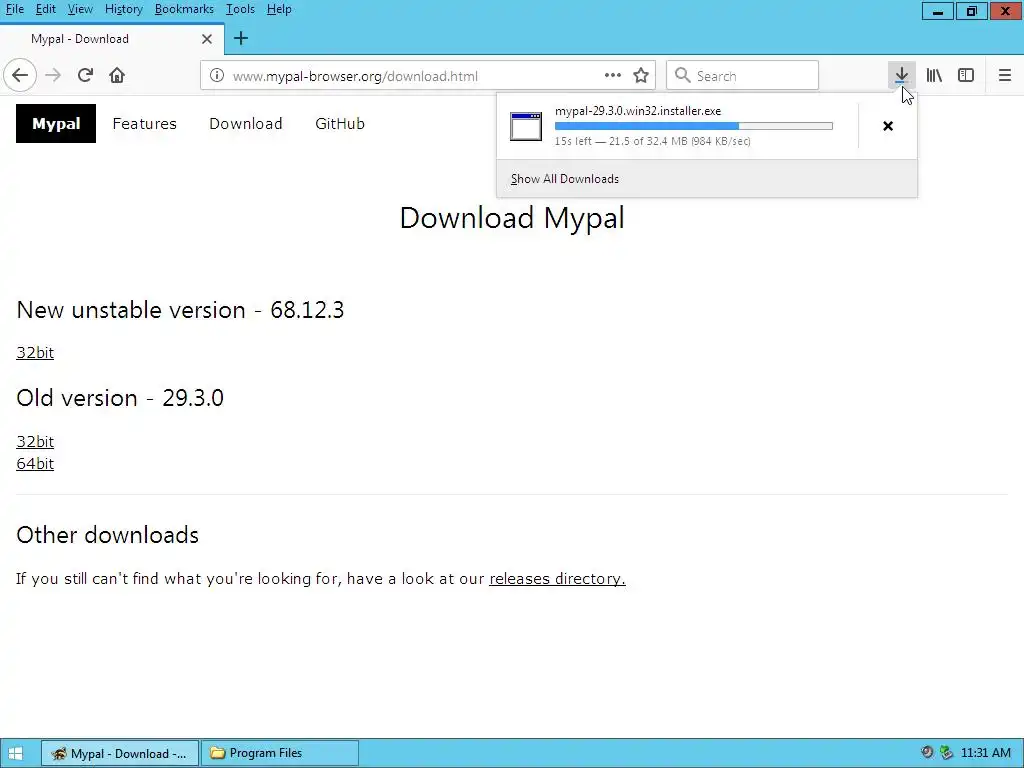Open the Help menu
Screen dimensions: 1024x768
click(279, 9)
